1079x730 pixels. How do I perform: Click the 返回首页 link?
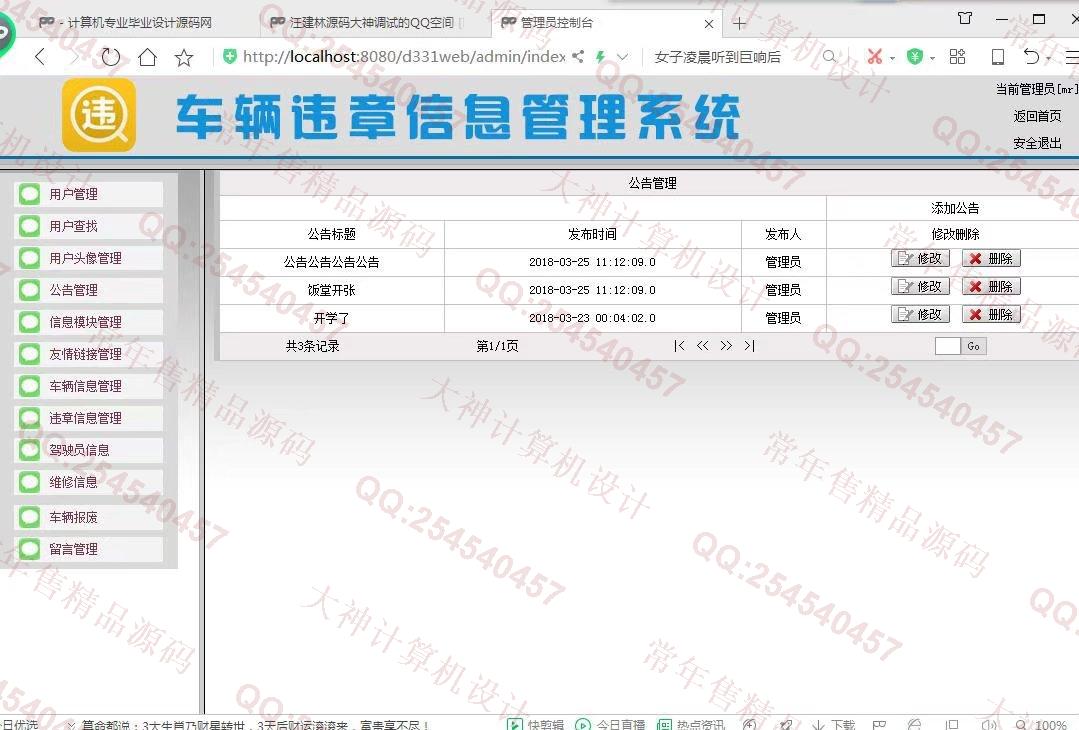[1037, 116]
